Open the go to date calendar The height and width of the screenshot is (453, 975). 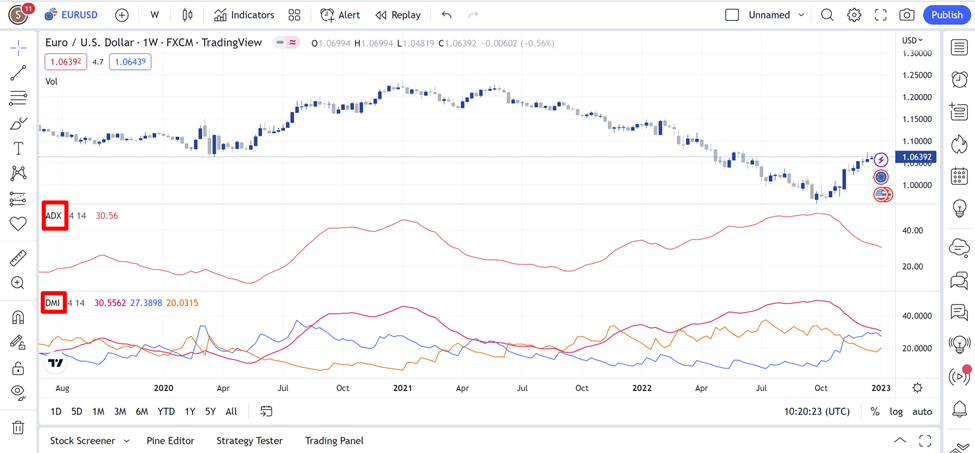pos(267,411)
